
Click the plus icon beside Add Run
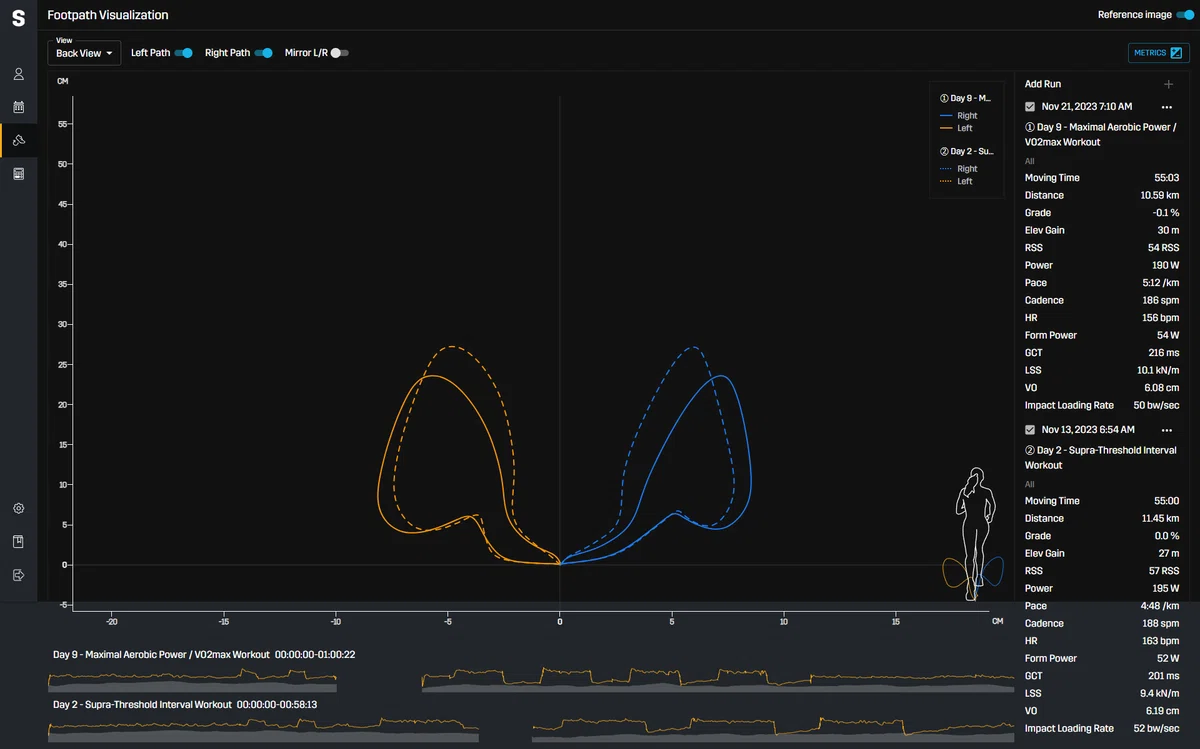1168,85
